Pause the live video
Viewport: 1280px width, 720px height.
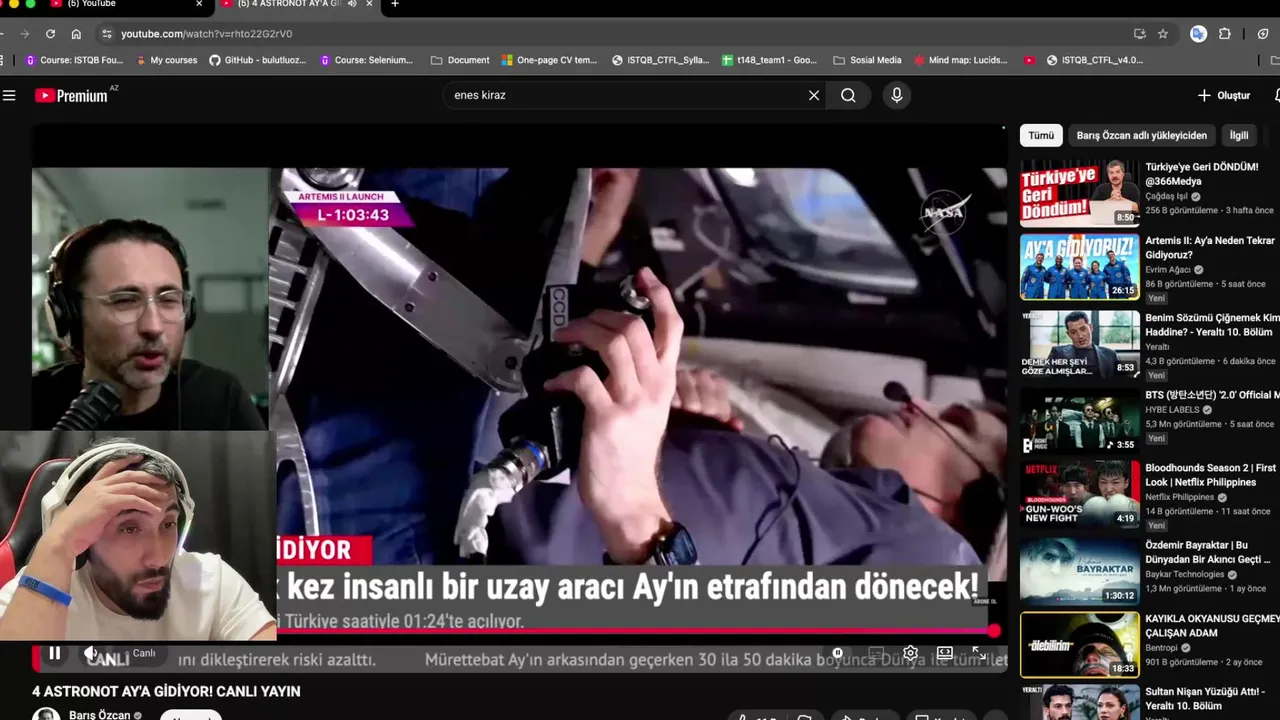click(x=55, y=653)
